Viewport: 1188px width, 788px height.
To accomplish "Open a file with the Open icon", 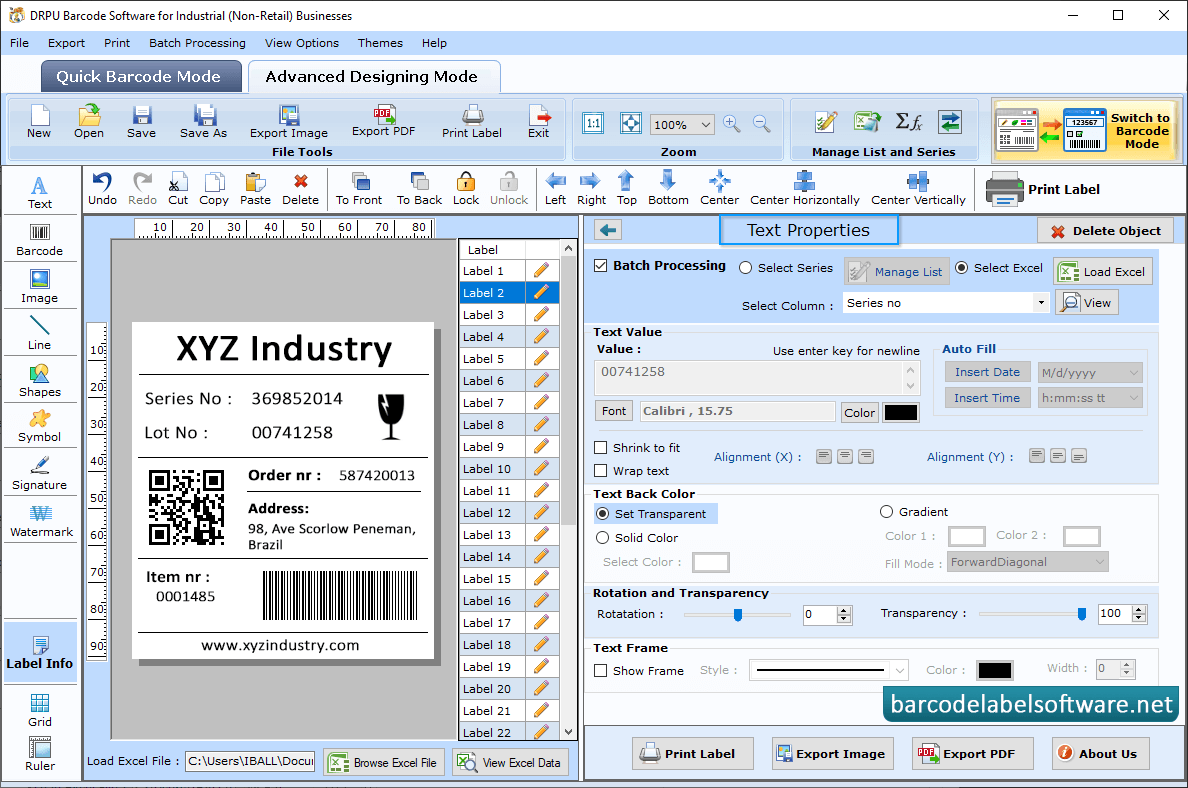I will [x=89, y=122].
